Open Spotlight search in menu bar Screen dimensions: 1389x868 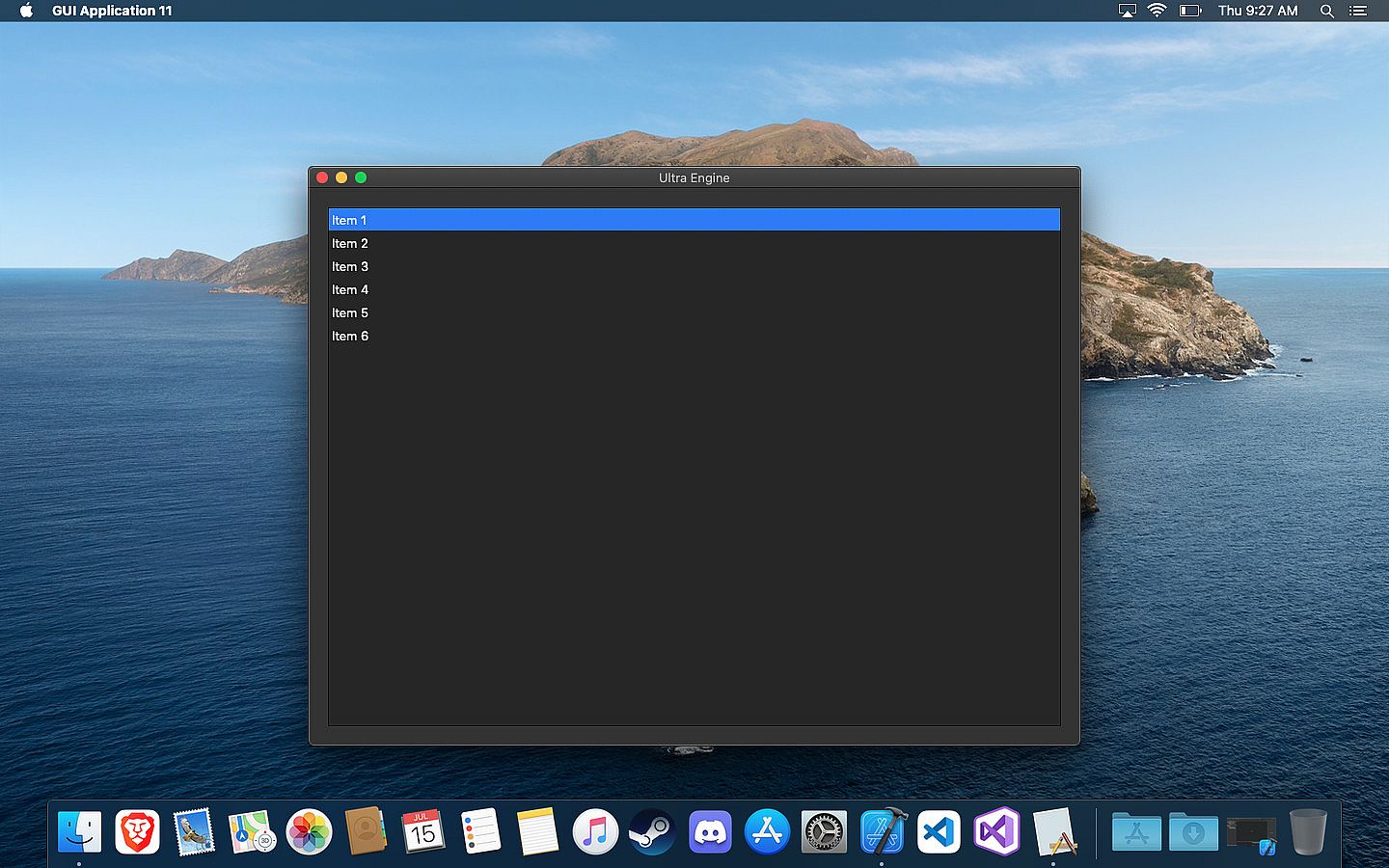tap(1326, 11)
